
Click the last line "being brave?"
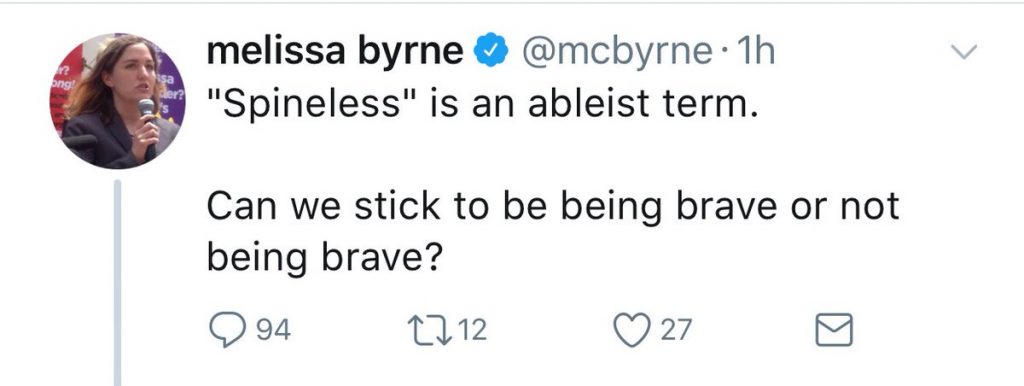point(325,259)
